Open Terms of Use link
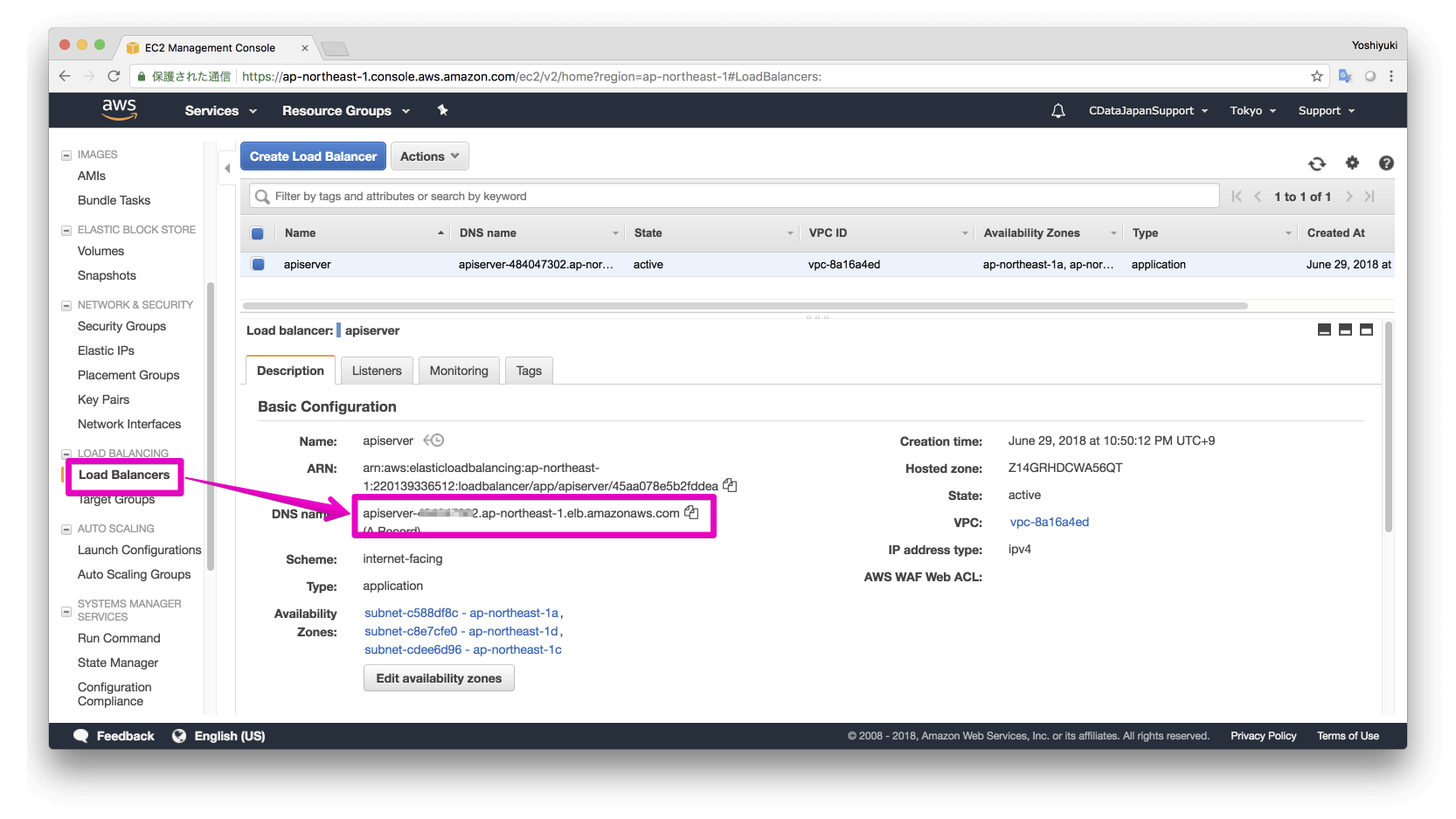This screenshot has width=1456, height=819. point(1348,736)
